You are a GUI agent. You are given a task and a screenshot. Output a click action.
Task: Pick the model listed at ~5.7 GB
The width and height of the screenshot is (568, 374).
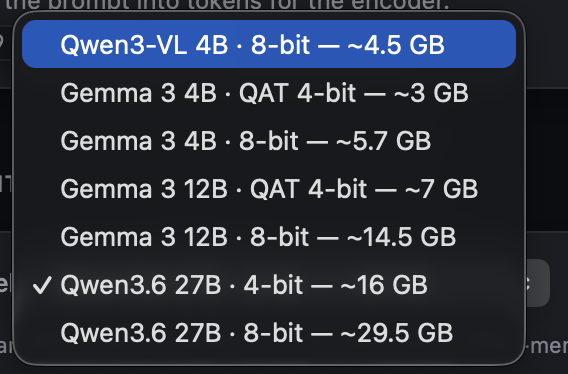coord(269,141)
